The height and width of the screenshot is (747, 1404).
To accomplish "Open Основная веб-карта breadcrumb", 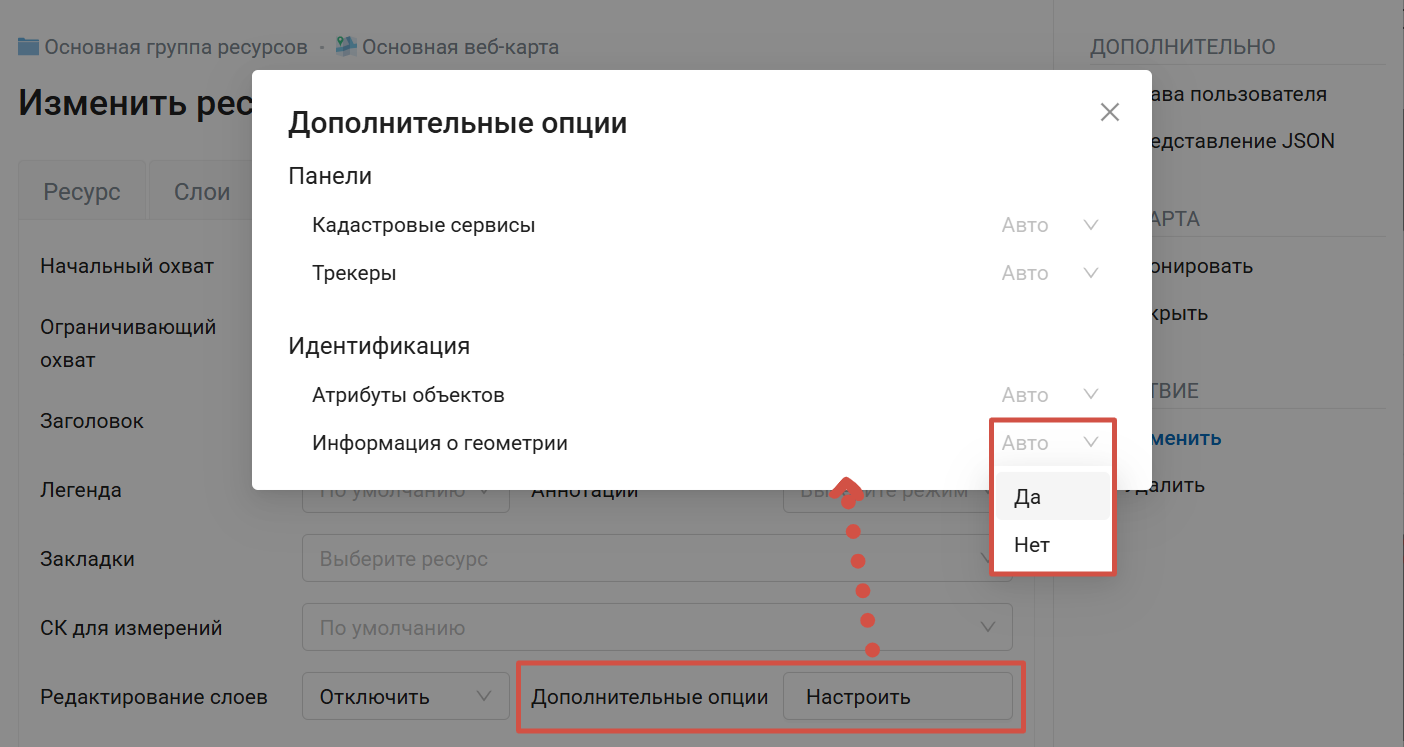I will [460, 47].
